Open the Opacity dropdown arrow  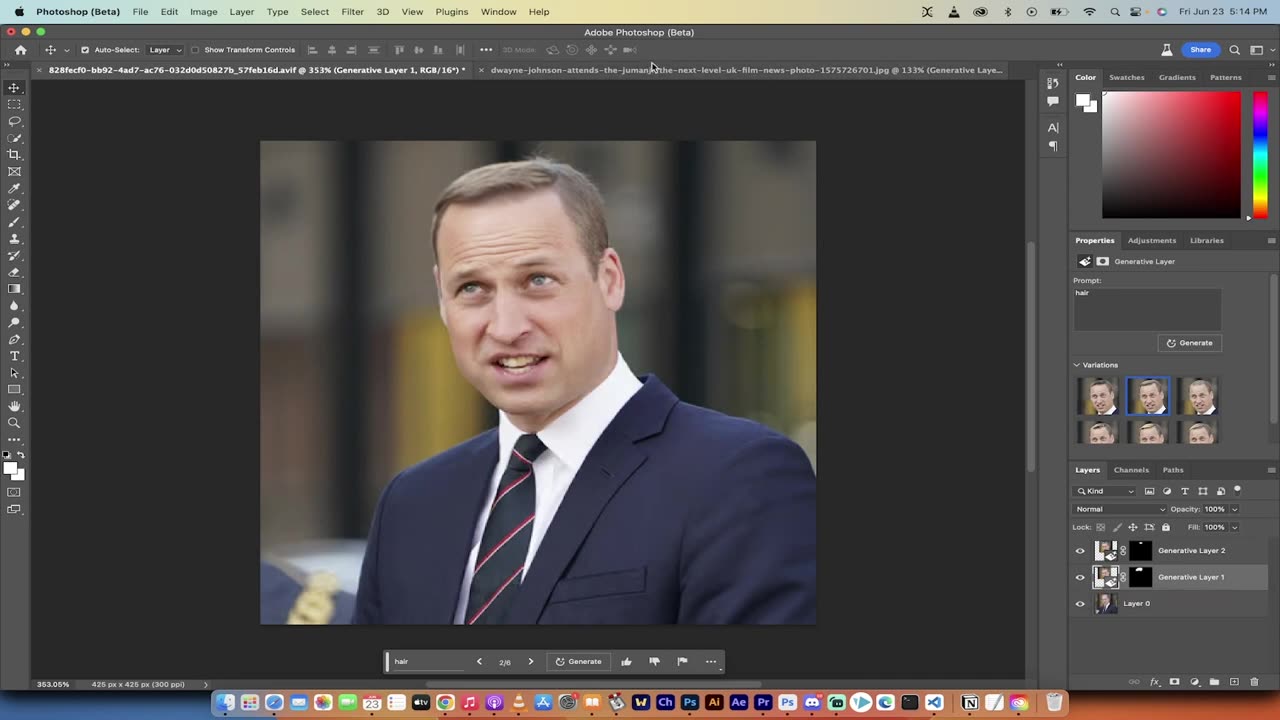pos(1235,509)
